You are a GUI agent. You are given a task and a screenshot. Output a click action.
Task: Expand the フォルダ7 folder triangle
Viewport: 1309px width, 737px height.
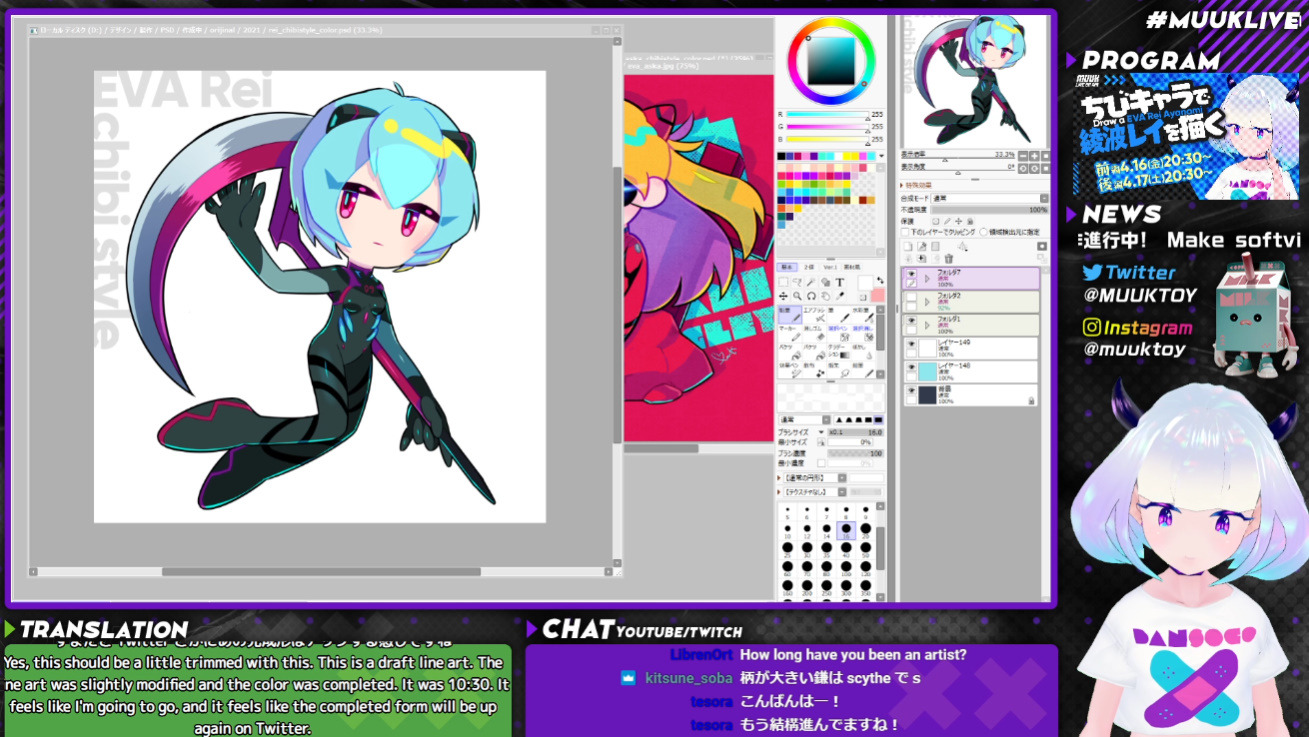click(927, 278)
